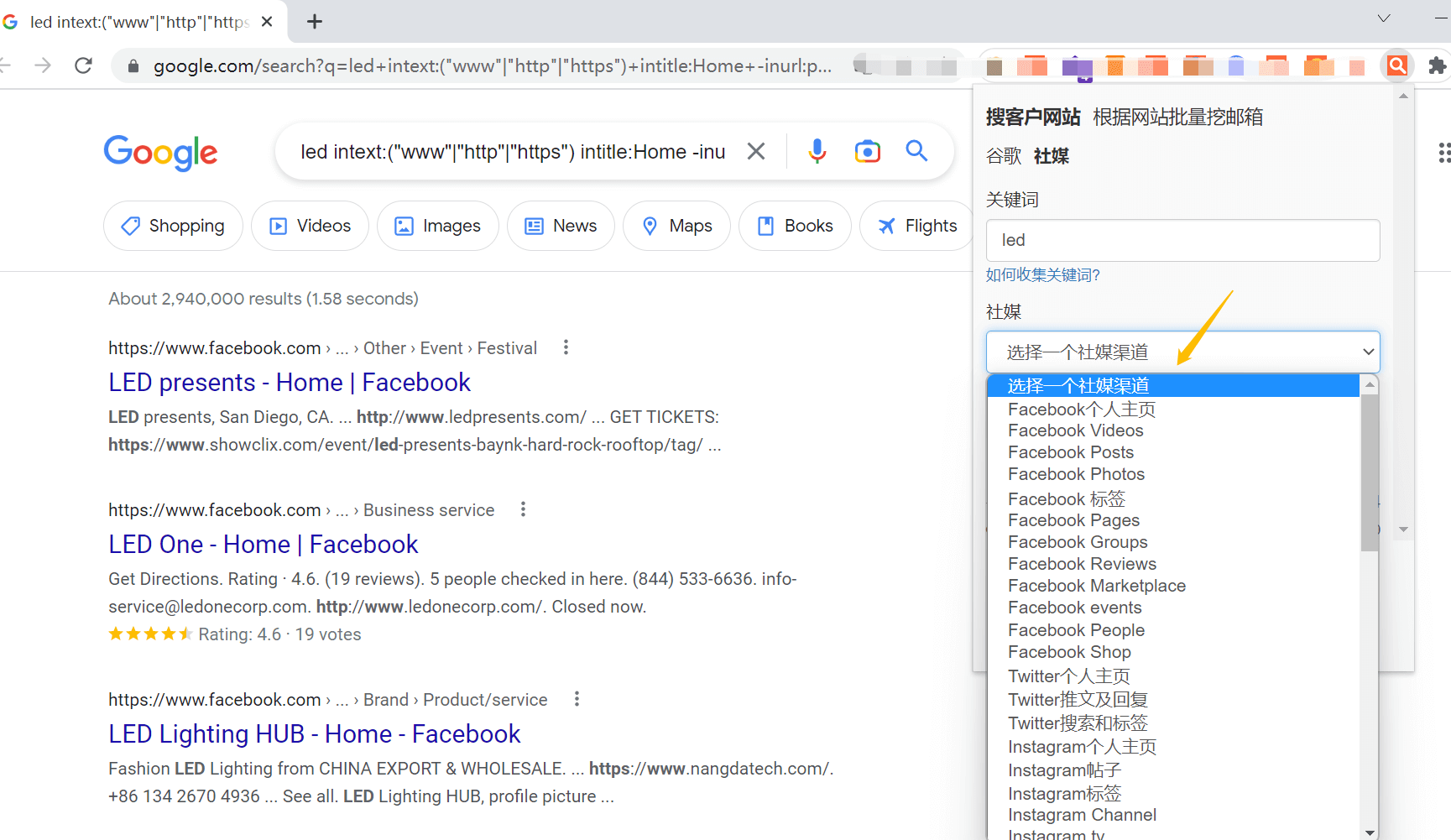Click the extension popup scroll-up arrow

1403,97
